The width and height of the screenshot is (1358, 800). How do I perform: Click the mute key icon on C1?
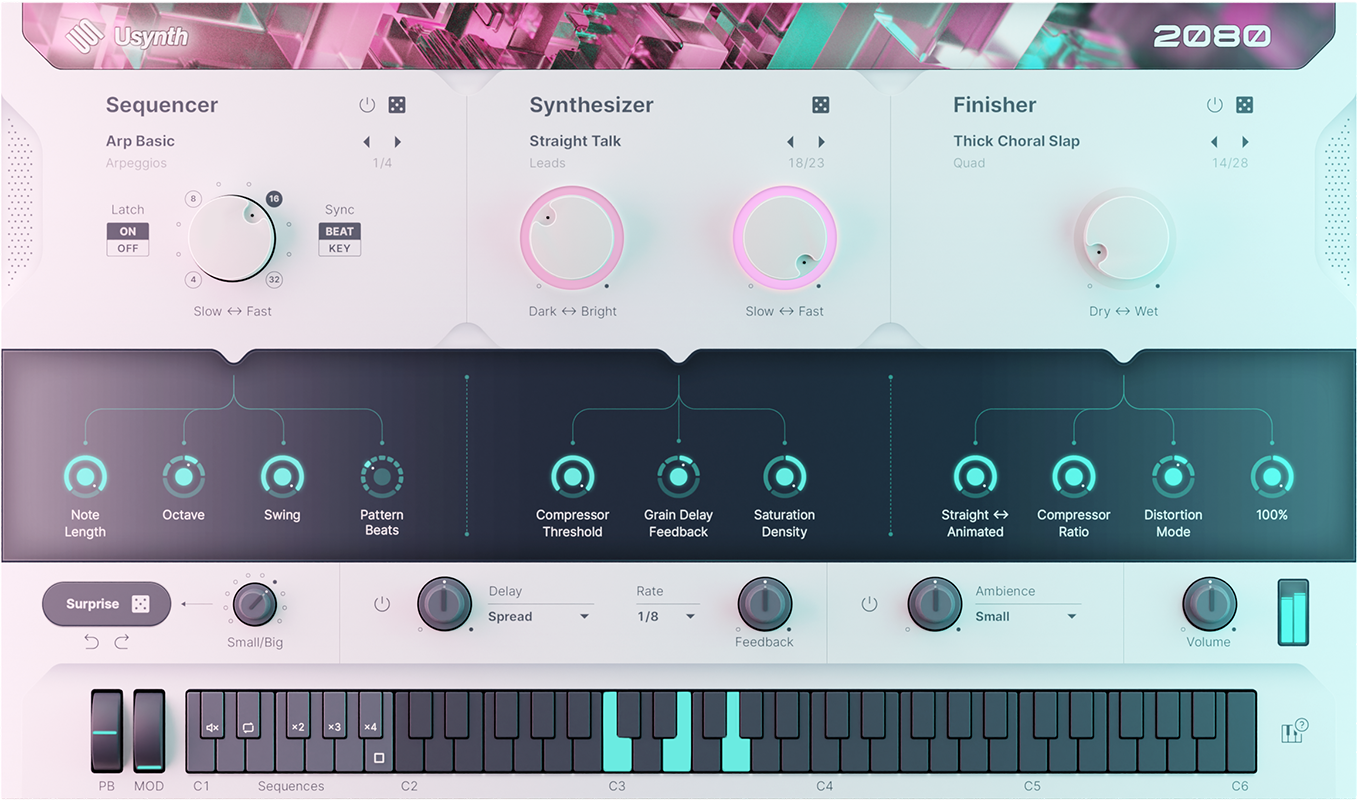[x=210, y=727]
